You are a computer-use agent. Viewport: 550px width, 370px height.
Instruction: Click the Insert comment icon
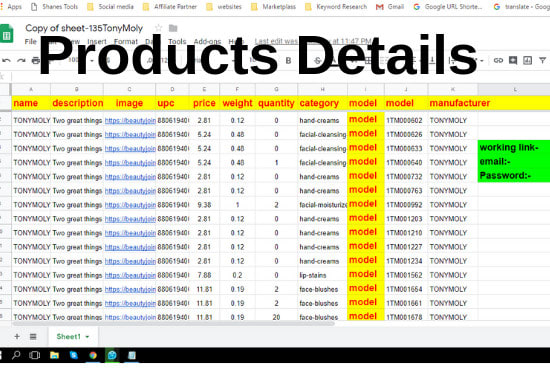pyautogui.click(x=513, y=60)
